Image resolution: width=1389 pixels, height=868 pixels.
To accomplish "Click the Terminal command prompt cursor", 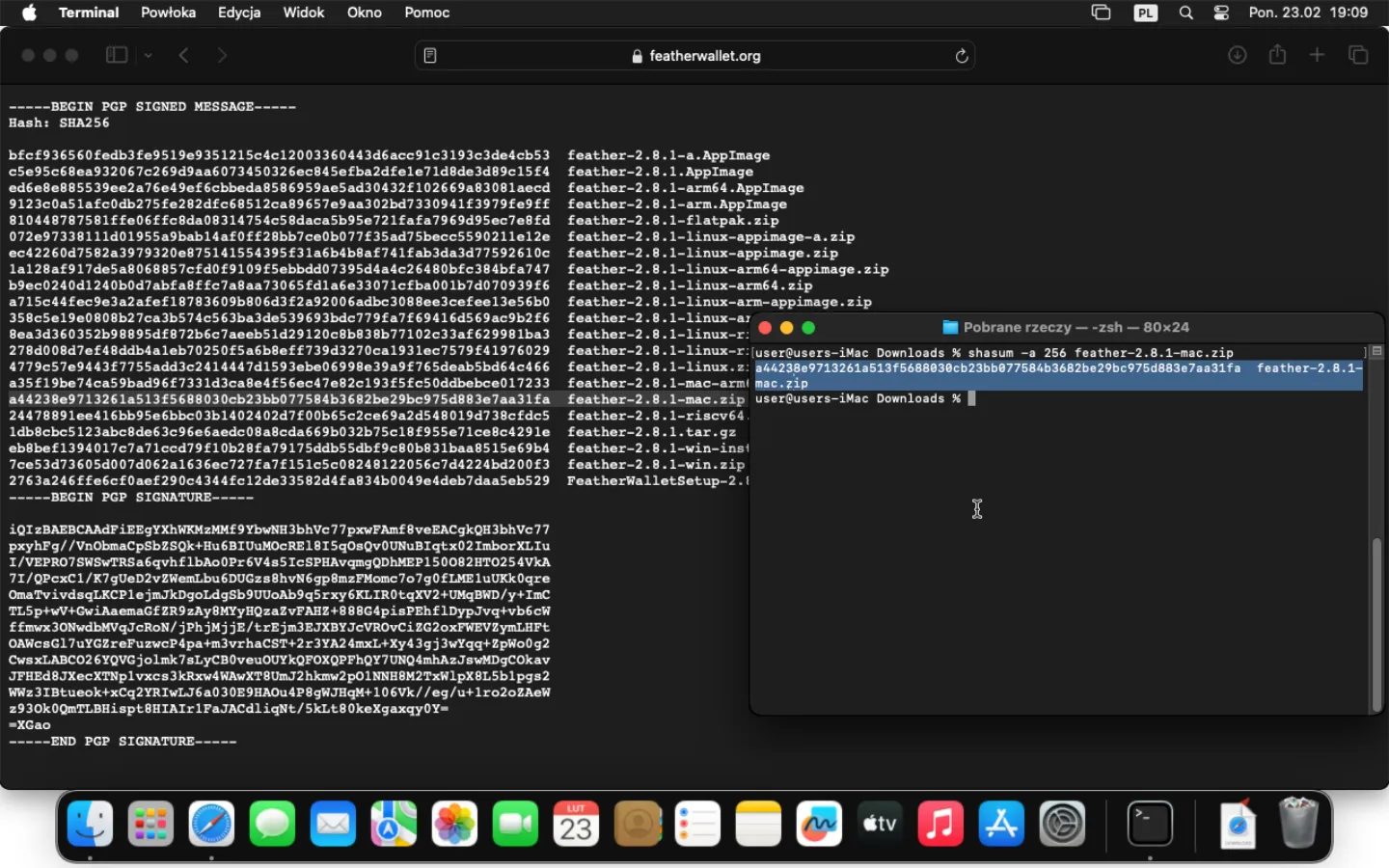I will click(x=972, y=398).
